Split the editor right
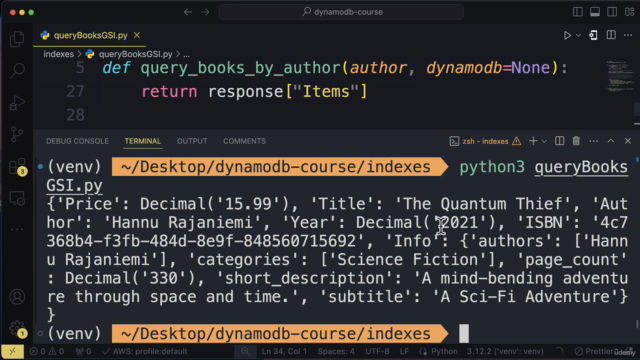The image size is (640, 360). click(x=611, y=35)
